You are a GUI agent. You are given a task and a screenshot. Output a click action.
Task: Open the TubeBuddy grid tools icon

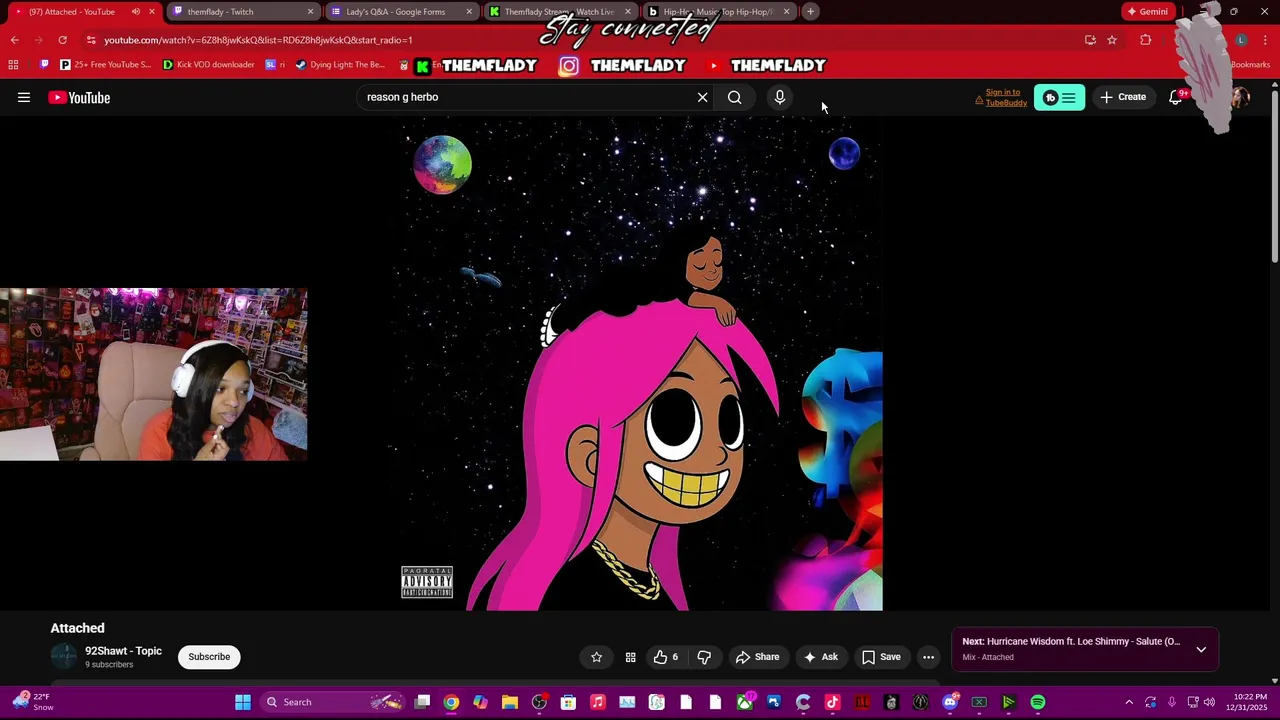[631, 657]
